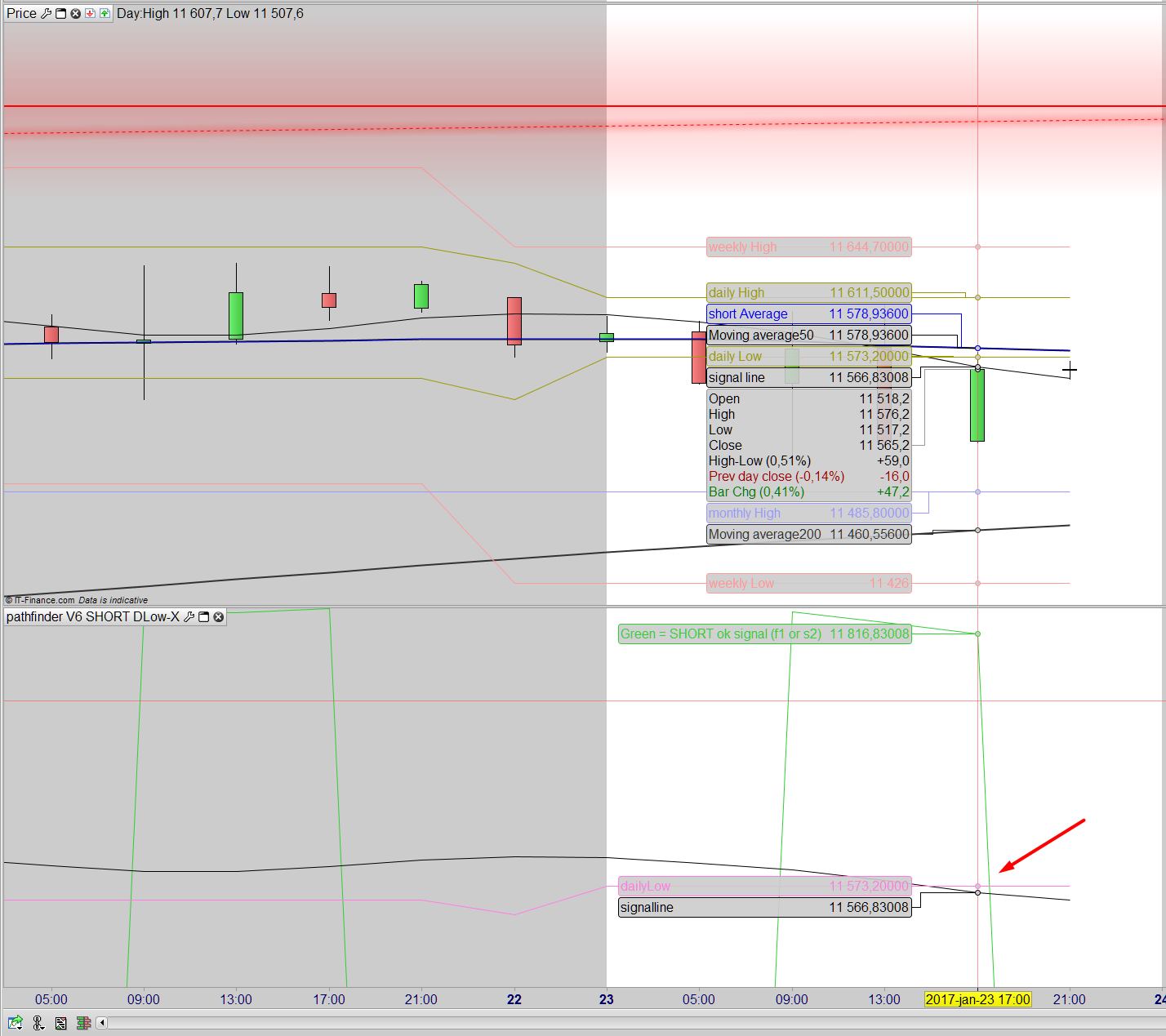Click the Bar Chg (0,41%) row
Viewport: 1166px width, 1036px height.
tap(808, 491)
